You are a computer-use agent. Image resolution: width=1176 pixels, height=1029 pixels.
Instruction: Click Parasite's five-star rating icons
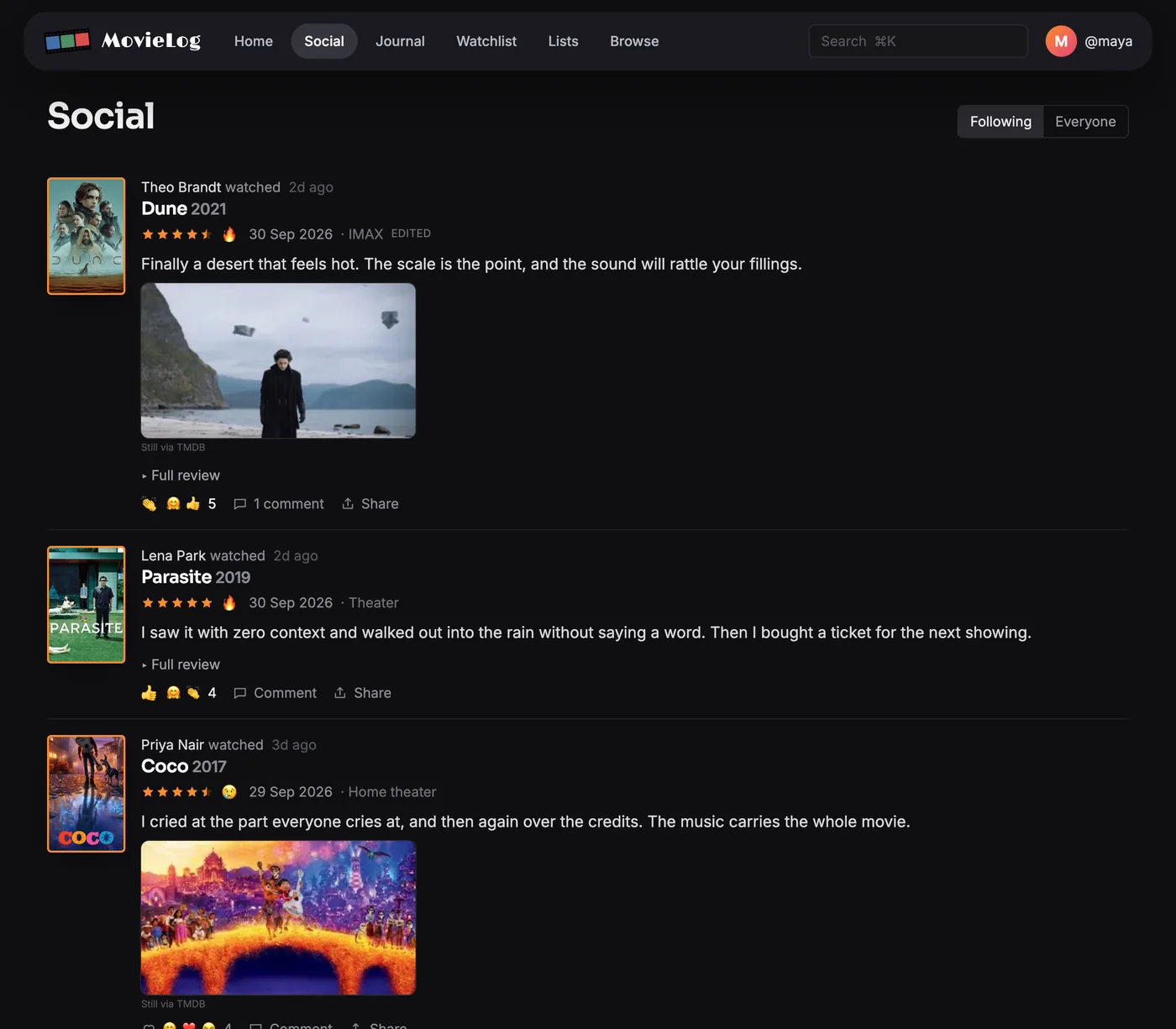click(176, 603)
